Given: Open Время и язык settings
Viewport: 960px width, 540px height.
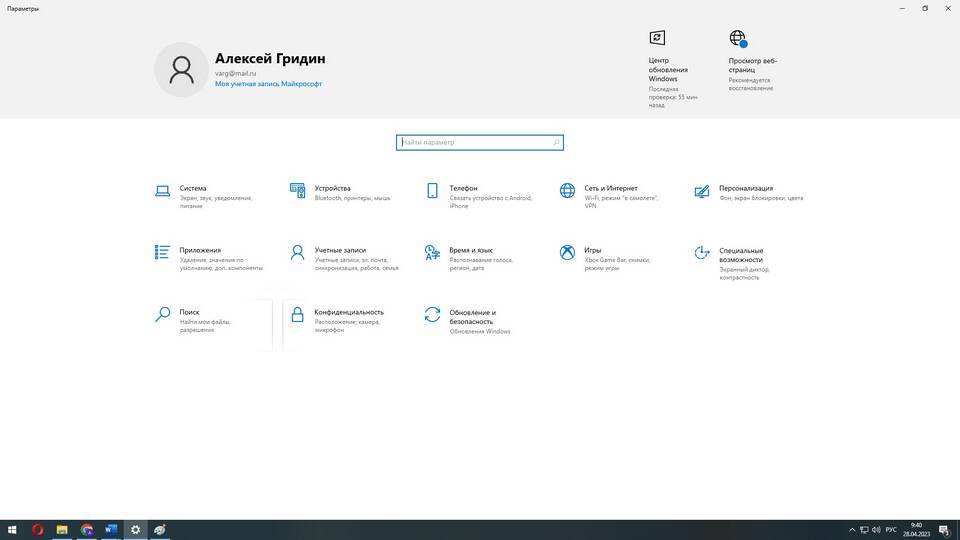Looking at the screenshot, I should pyautogui.click(x=470, y=251).
